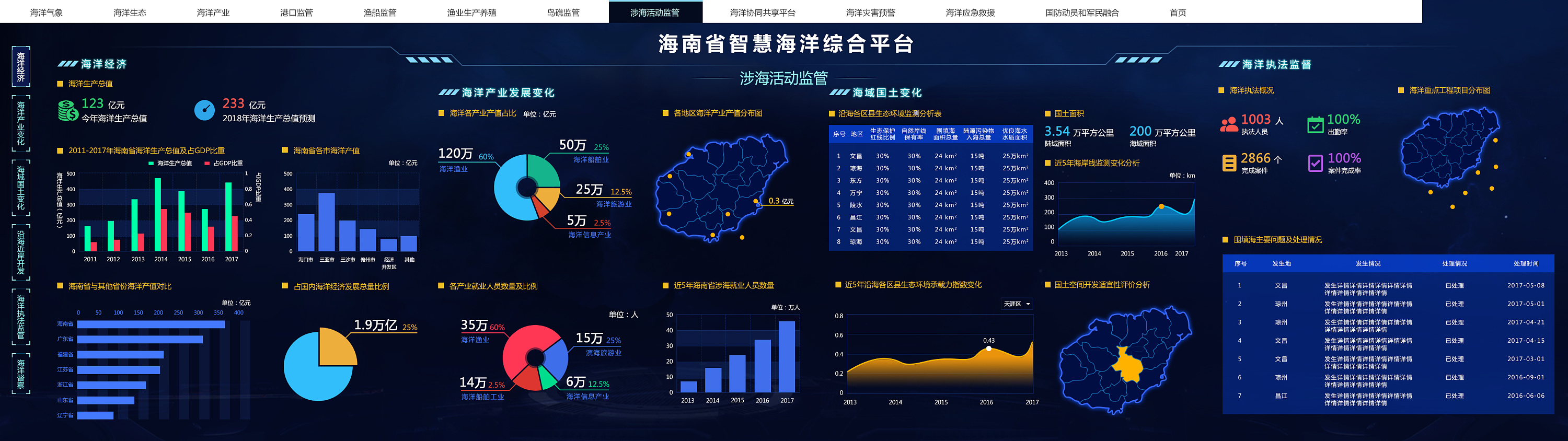Viewport: 1568px width, 441px height.
Task: Click the 序号 column header in the ecology table
Action: point(839,134)
